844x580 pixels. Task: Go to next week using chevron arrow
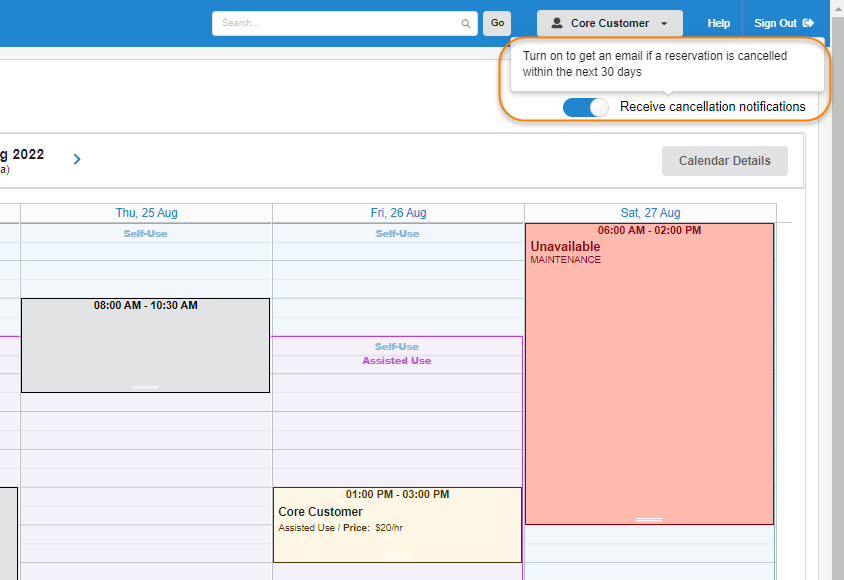click(77, 159)
